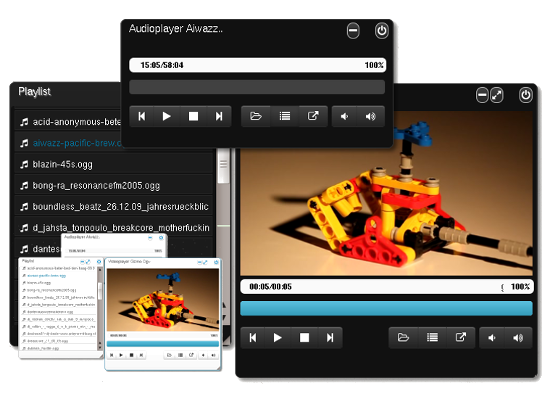The image size is (550, 399).
Task: Minimize the video player window
Action: point(482,95)
